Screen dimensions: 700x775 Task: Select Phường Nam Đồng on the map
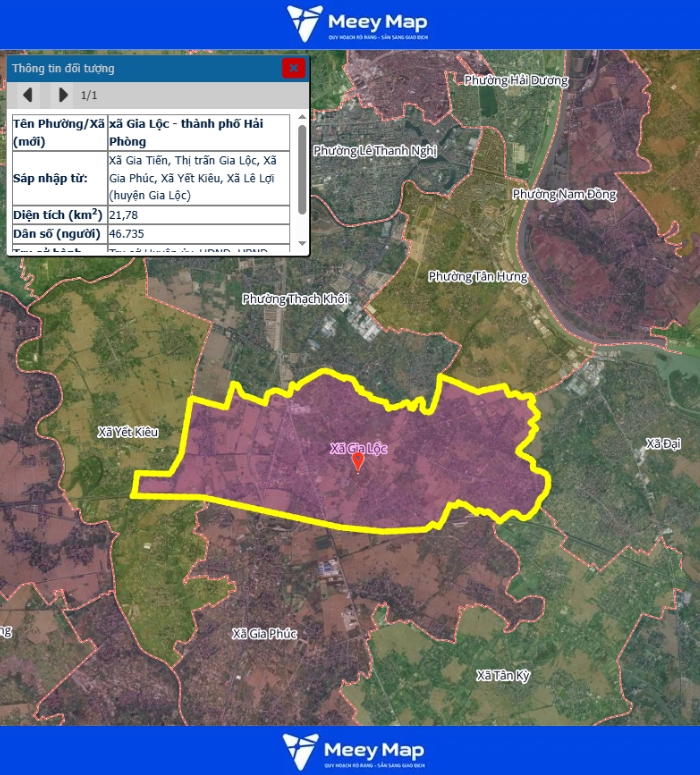pos(564,193)
